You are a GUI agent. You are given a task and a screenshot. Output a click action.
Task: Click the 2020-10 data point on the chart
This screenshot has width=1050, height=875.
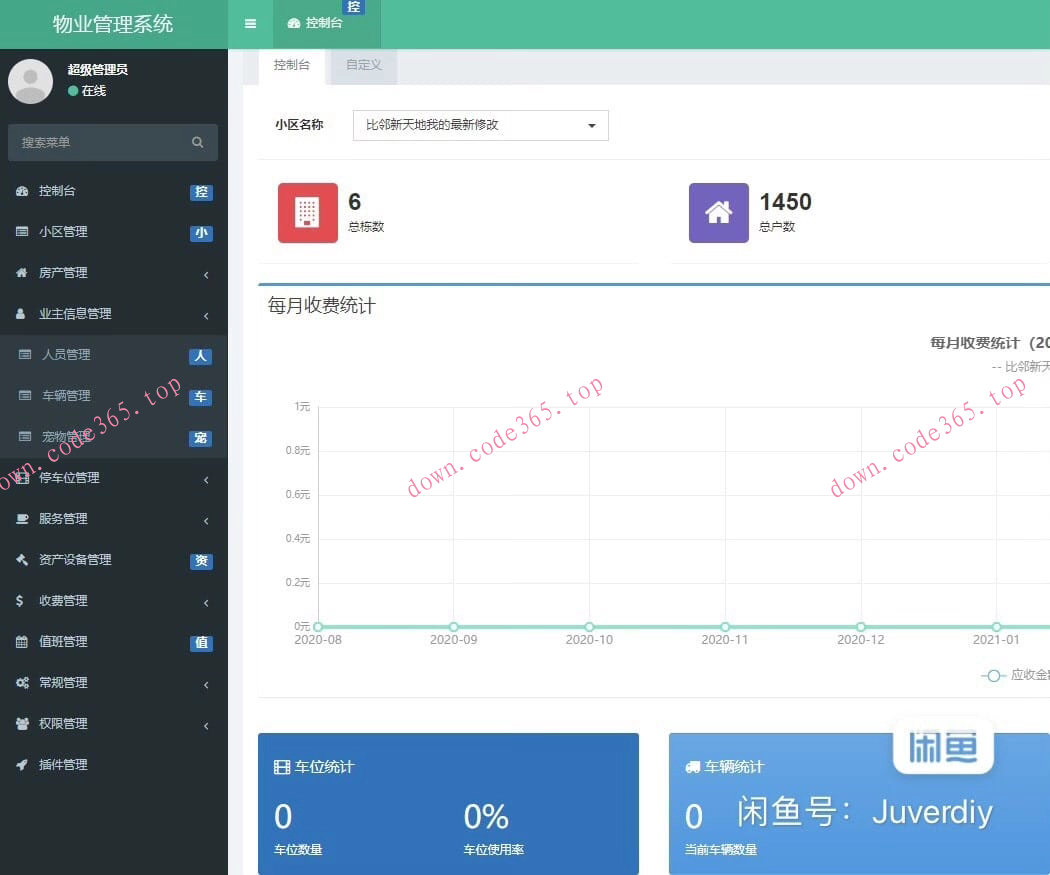coord(589,627)
